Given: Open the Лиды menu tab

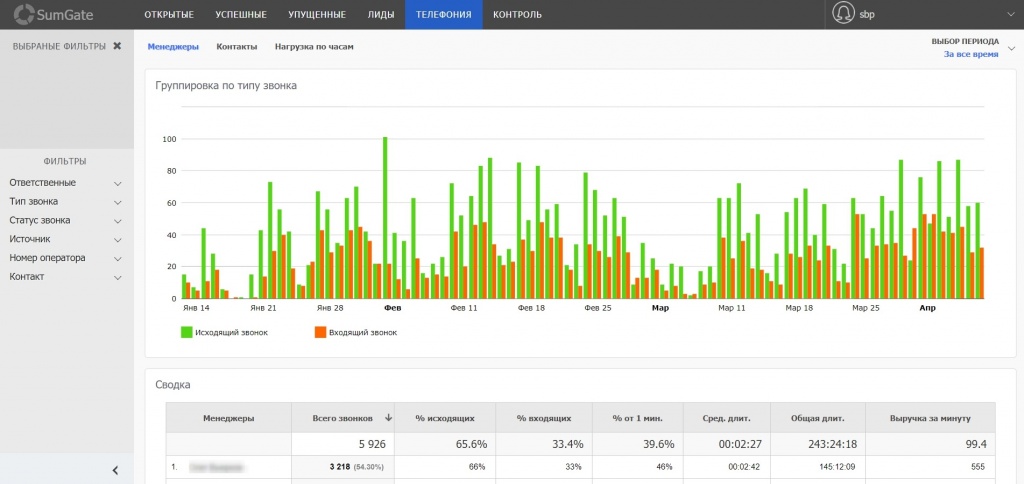Looking at the screenshot, I should click(x=381, y=14).
